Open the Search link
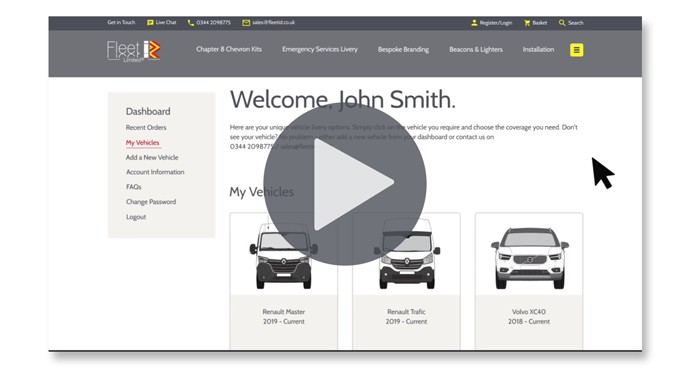This screenshot has height=368, width=690. tap(576, 23)
